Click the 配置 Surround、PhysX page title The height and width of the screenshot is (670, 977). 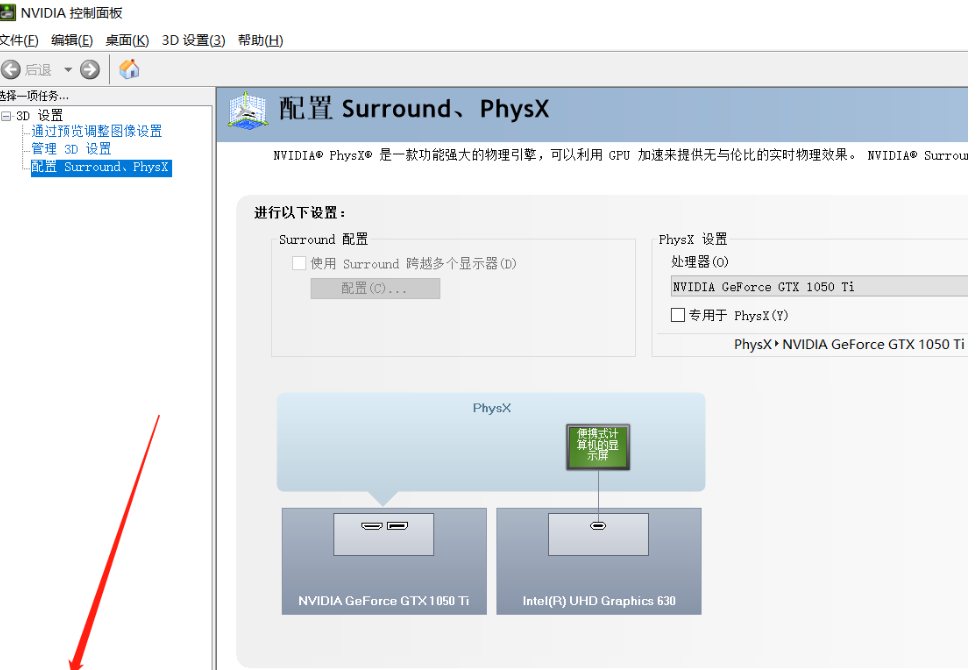tap(414, 109)
